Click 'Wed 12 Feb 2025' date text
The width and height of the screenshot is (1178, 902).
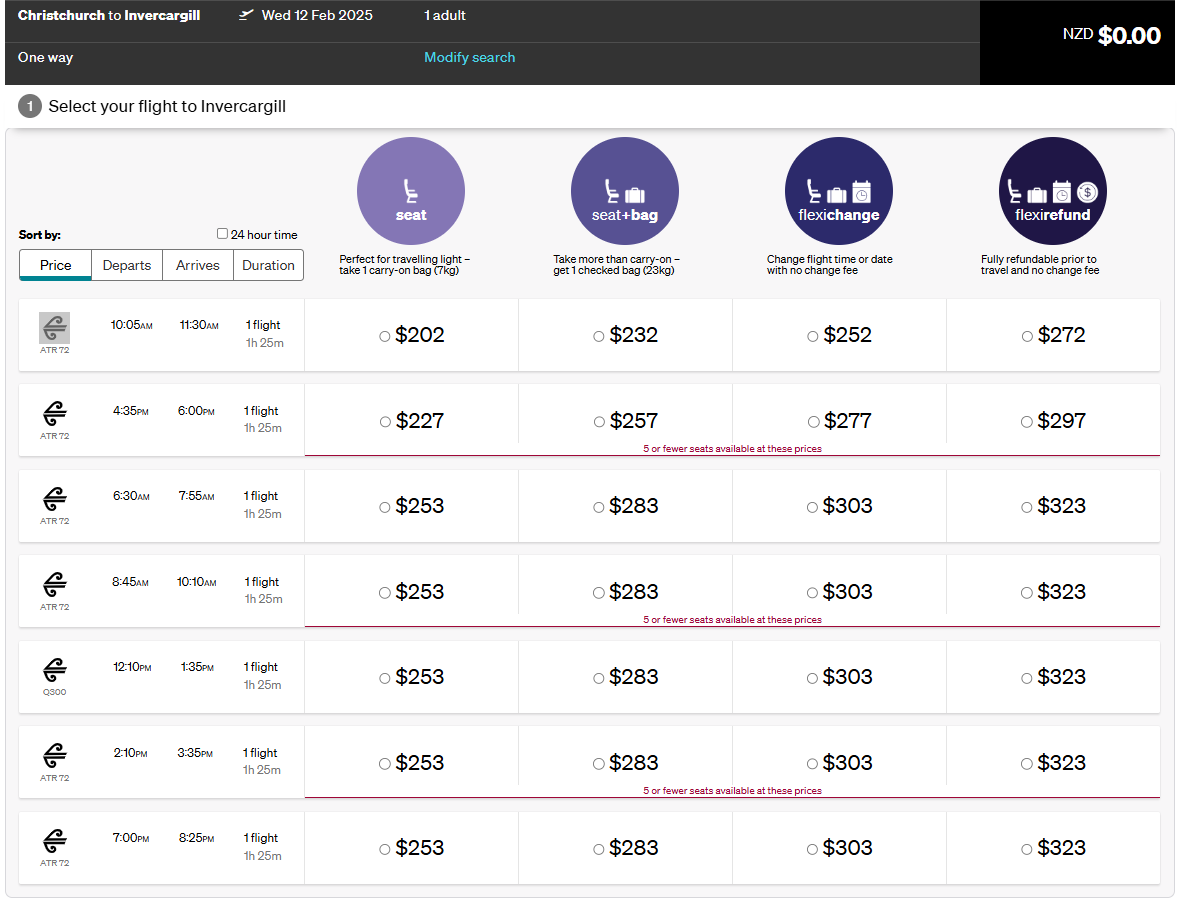(317, 15)
